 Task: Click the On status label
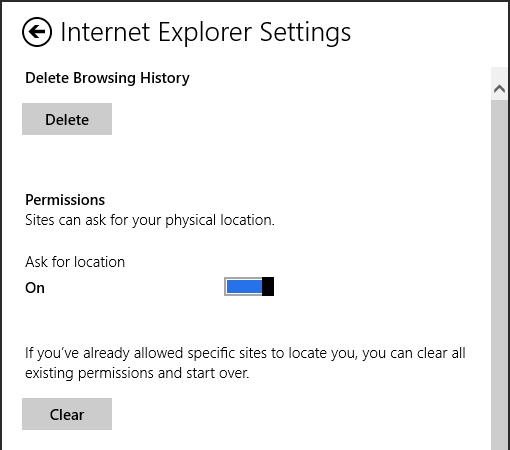click(35, 288)
